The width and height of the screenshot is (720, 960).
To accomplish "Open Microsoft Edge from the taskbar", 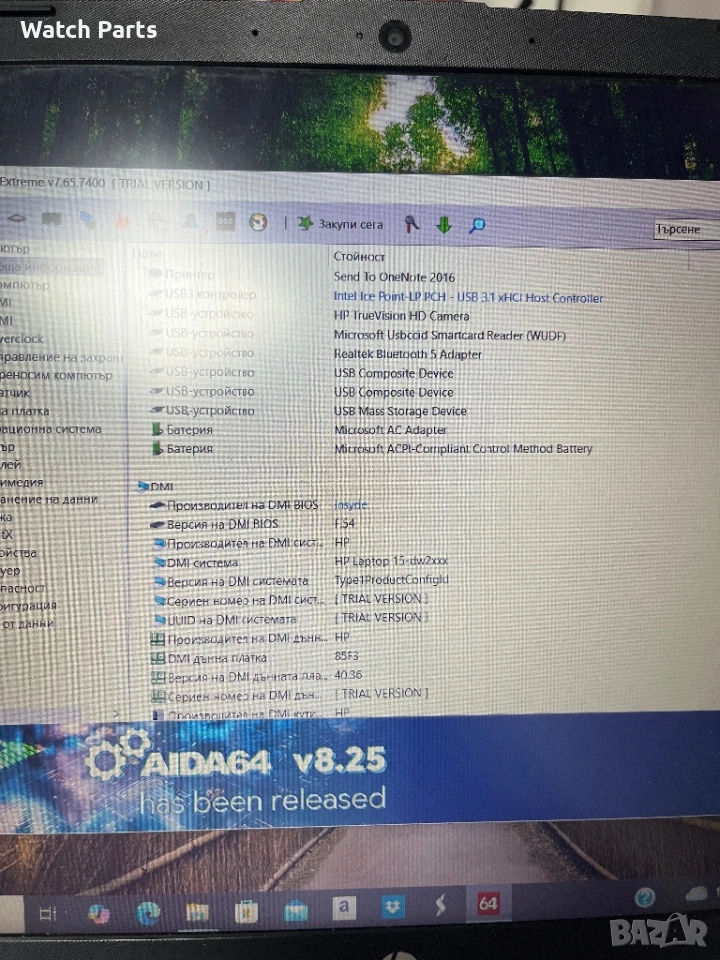I will point(148,913).
